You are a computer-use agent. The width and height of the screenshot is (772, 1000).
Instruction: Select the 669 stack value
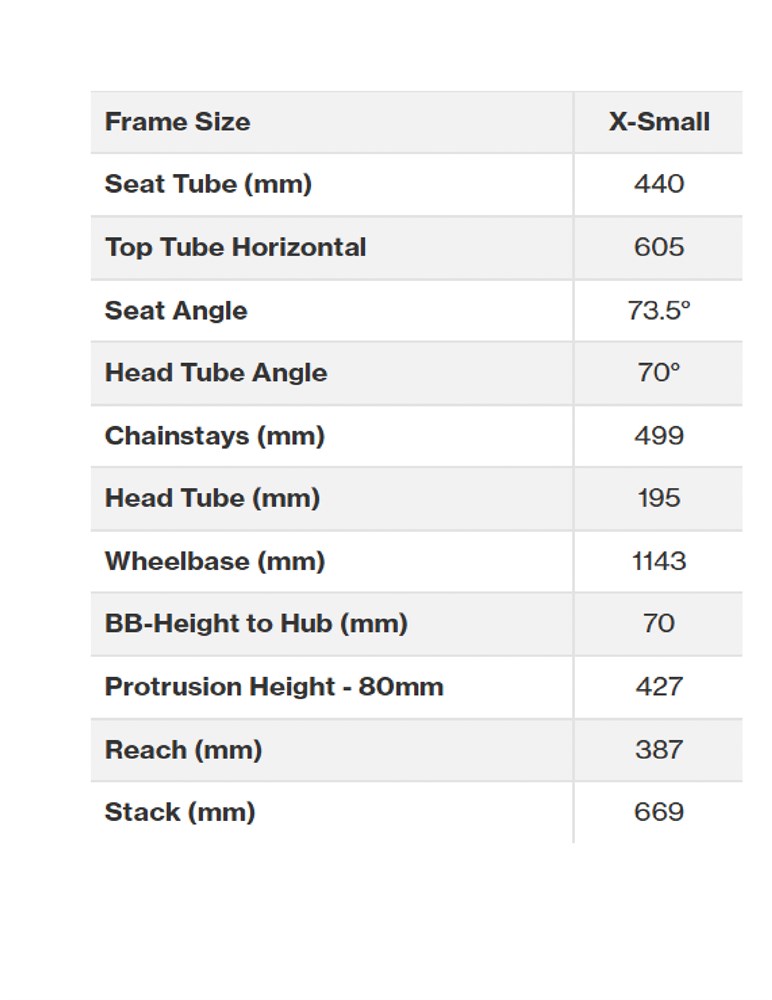[659, 811]
